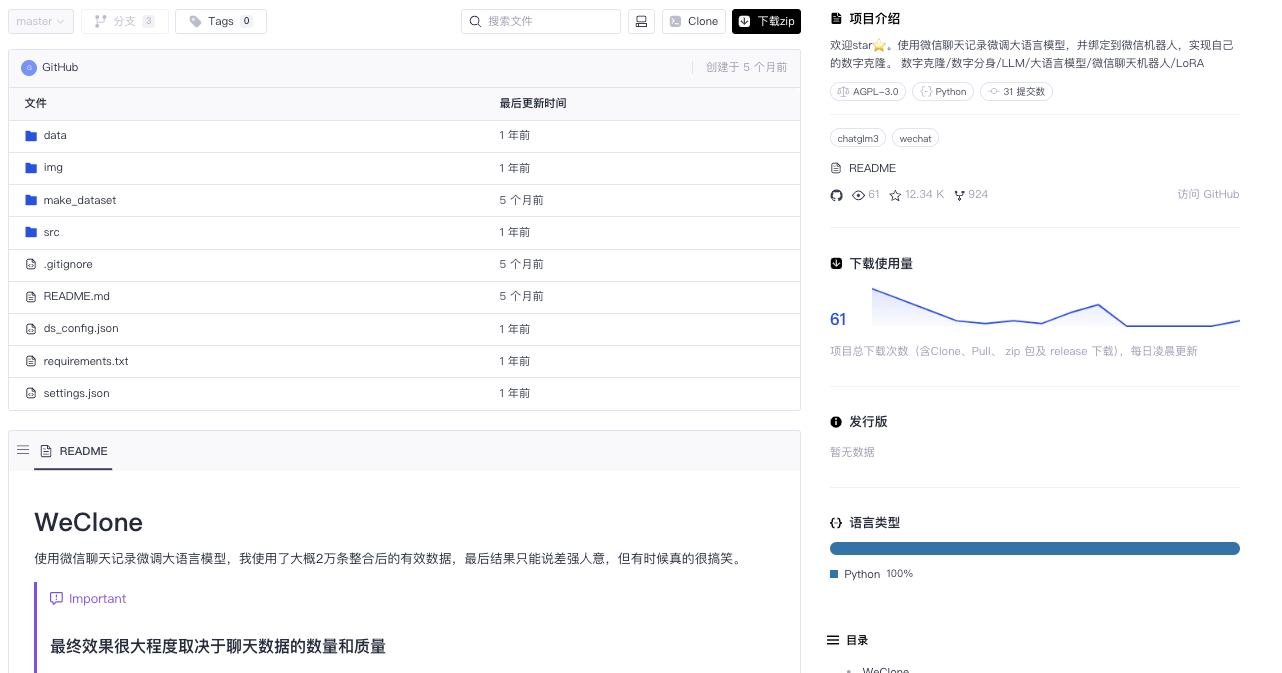Image resolution: width=1282 pixels, height=673 pixels.
Task: Click the 下载zip download button
Action: pyautogui.click(x=767, y=21)
